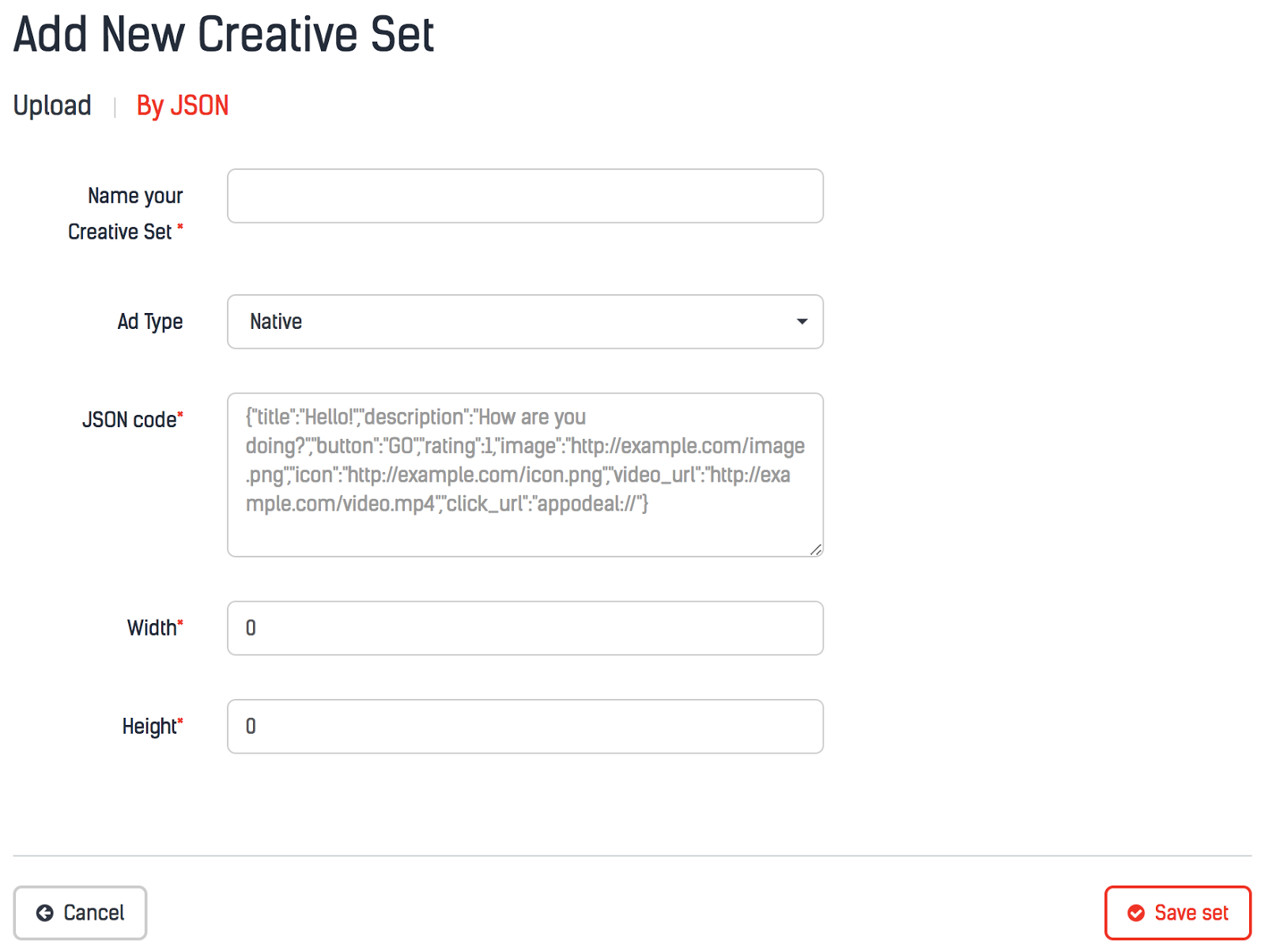This screenshot has height=952, width=1265.
Task: Click the Ad Type dropdown caret arrow
Action: (802, 322)
